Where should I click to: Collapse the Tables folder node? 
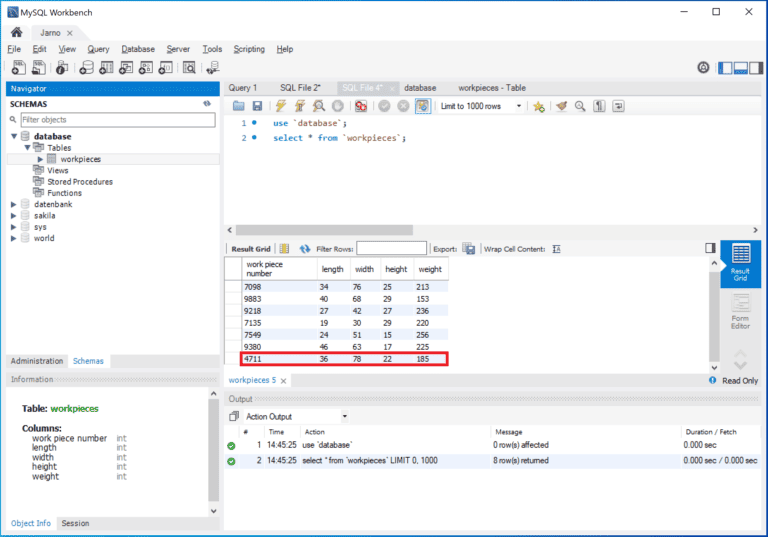click(27, 147)
